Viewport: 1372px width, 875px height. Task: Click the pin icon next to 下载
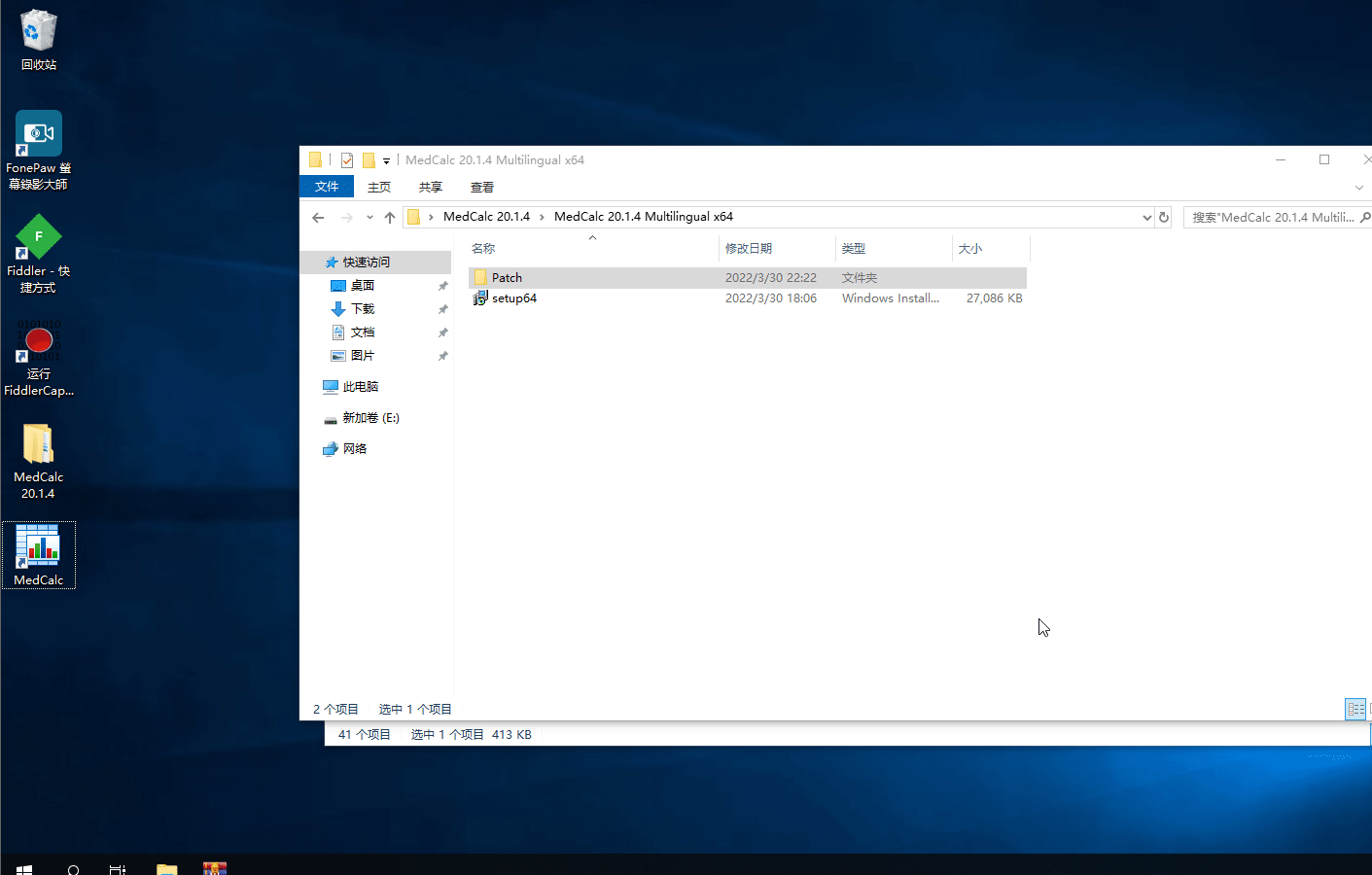click(x=443, y=309)
